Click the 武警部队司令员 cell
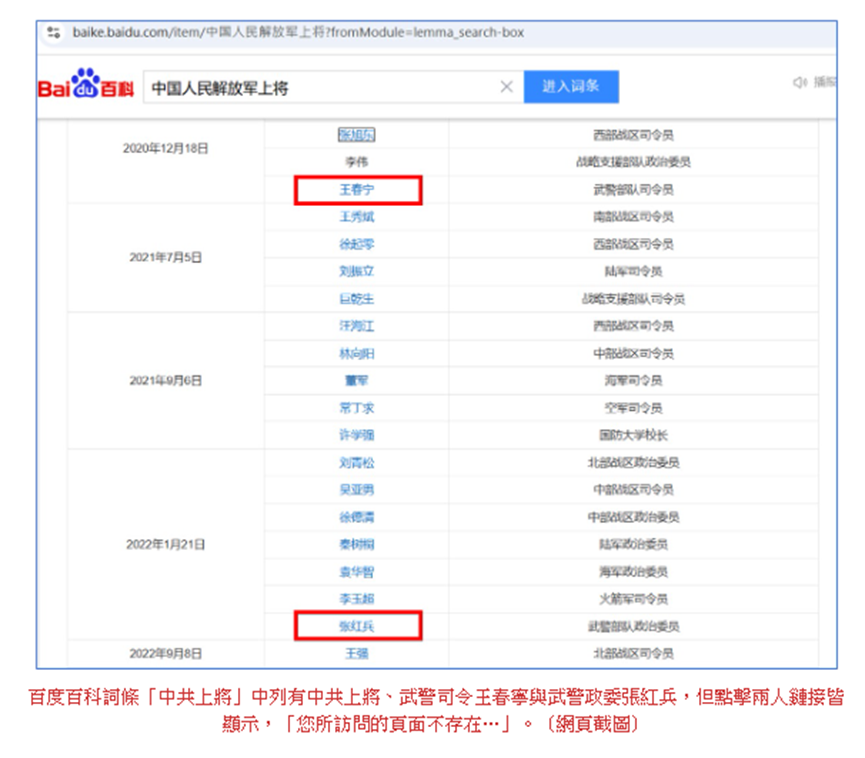This screenshot has width=865, height=758. [x=633, y=190]
